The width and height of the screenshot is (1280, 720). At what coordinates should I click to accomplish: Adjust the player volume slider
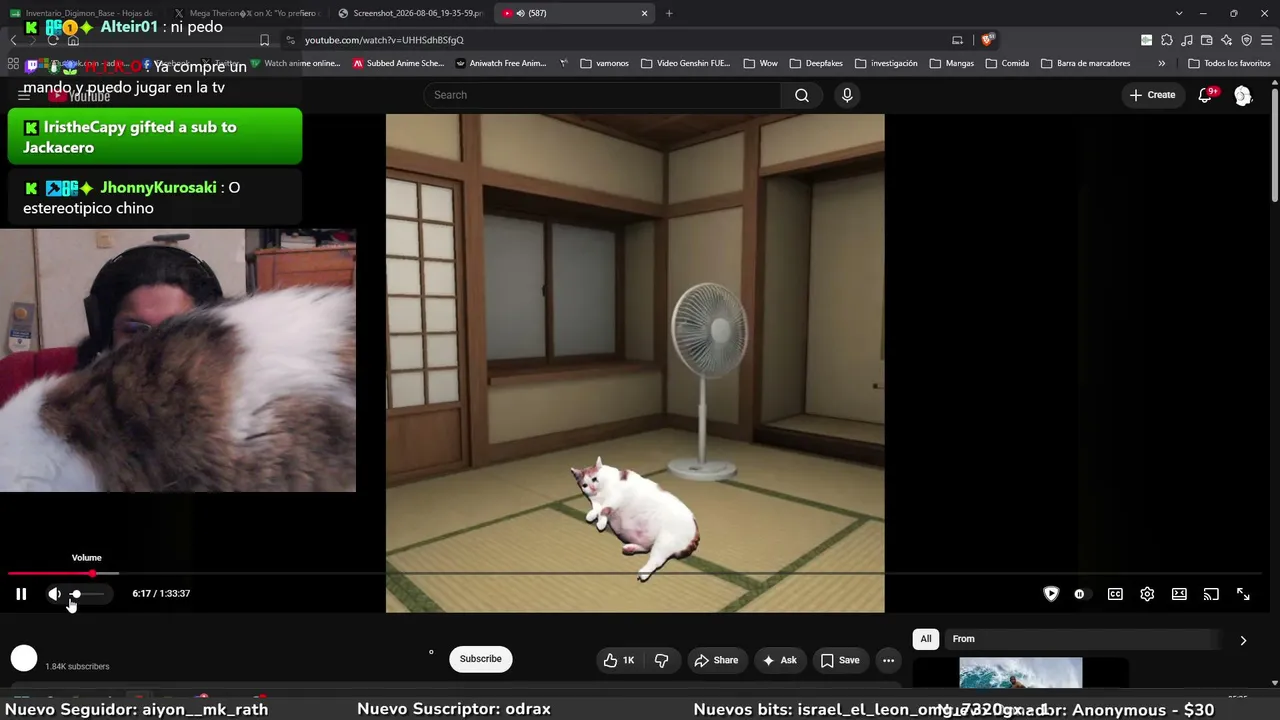(87, 594)
